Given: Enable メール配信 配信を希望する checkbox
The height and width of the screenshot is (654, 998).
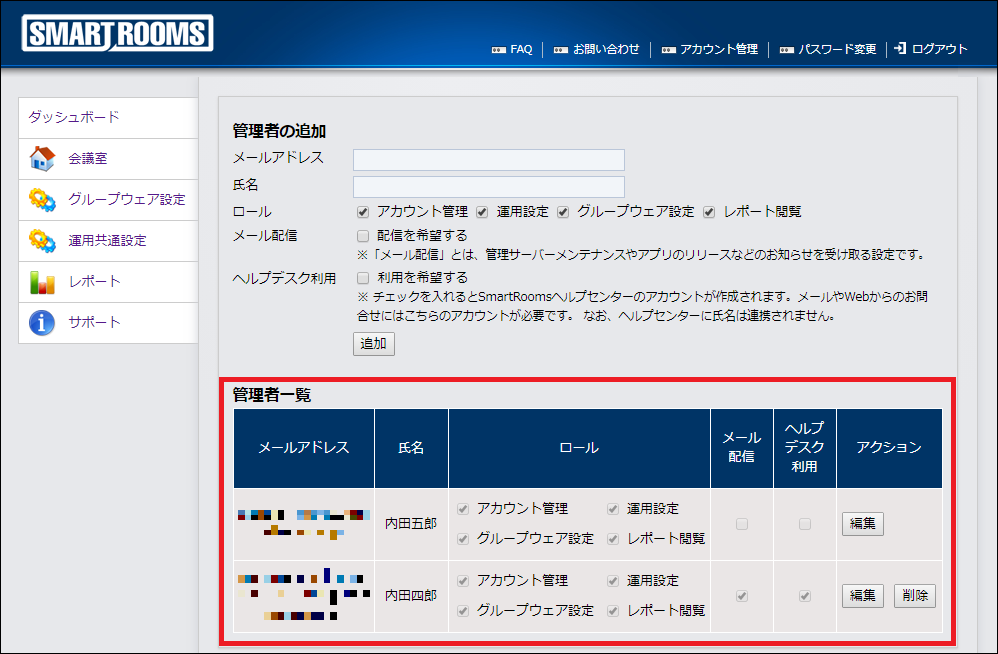Looking at the screenshot, I should coord(363,236).
